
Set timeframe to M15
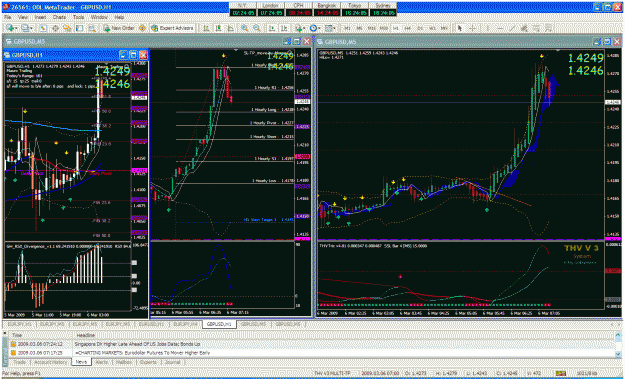(x=372, y=28)
